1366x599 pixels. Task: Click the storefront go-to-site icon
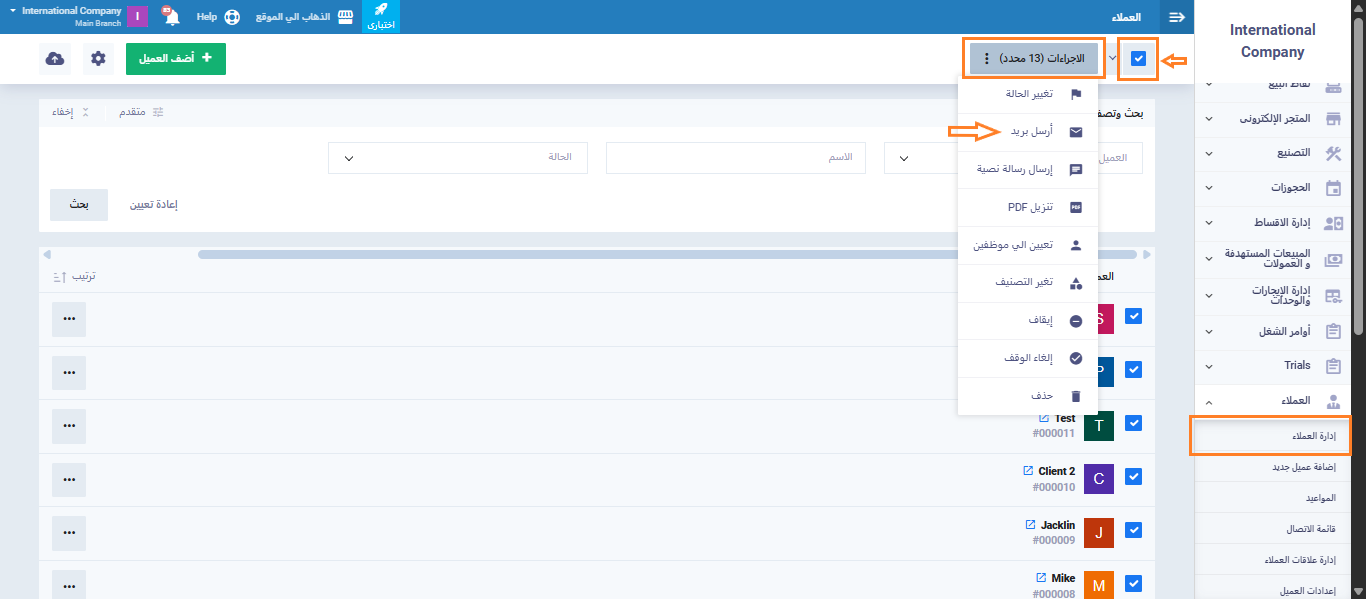pos(345,17)
